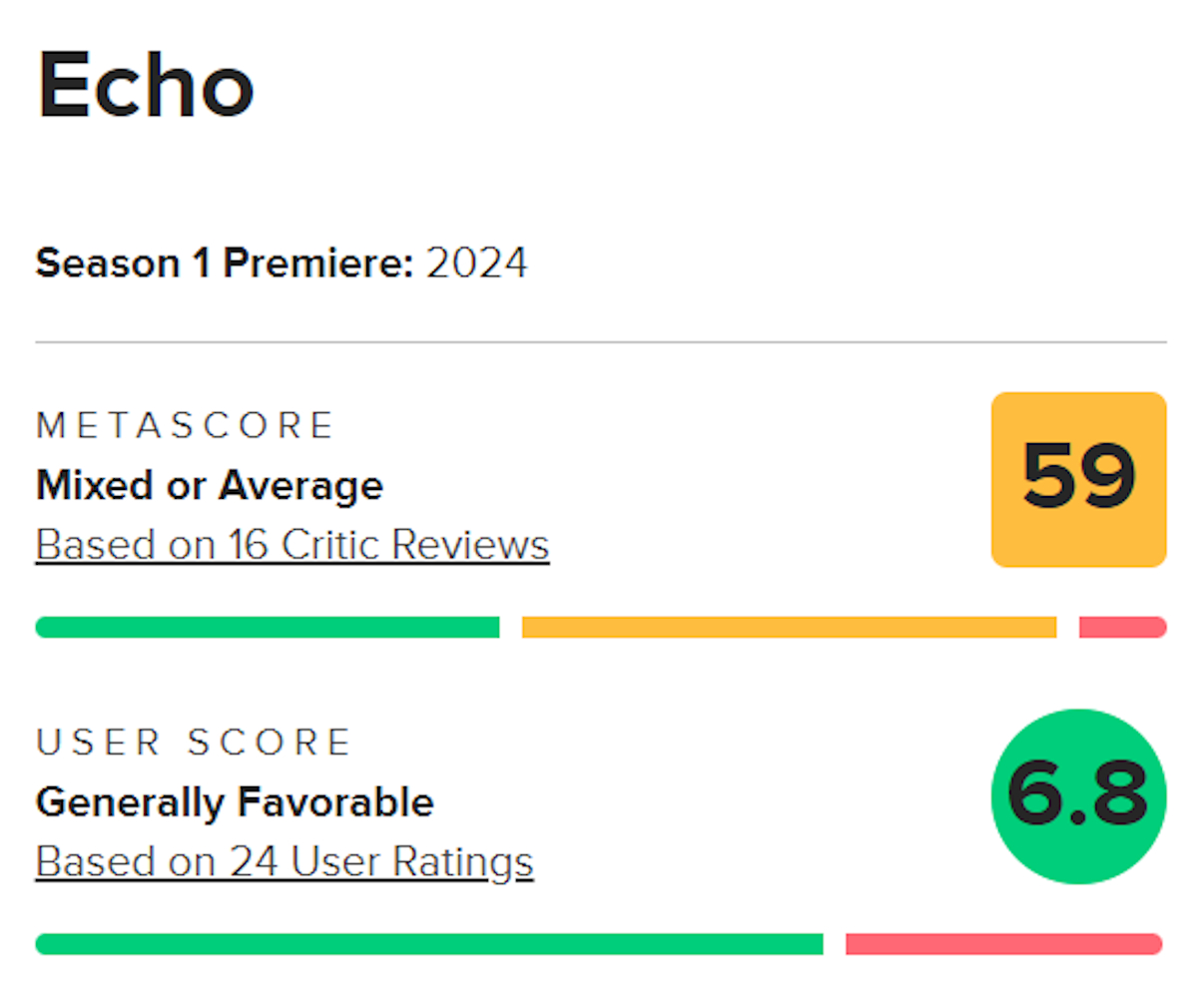Click the 2024 premiere year text
Image resolution: width=1198 pixels, height=1008 pixels.
pos(476,262)
